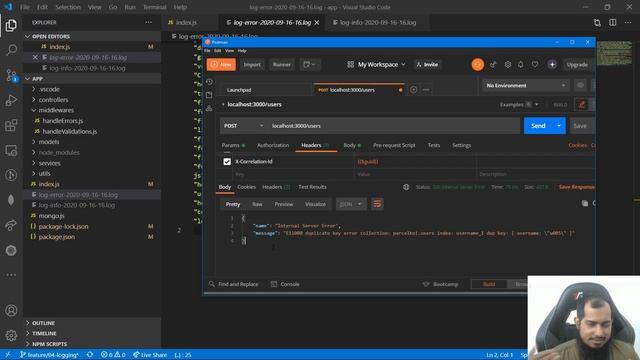640x360 pixels.
Task: Click Save Response link
Action: pyautogui.click(x=576, y=187)
